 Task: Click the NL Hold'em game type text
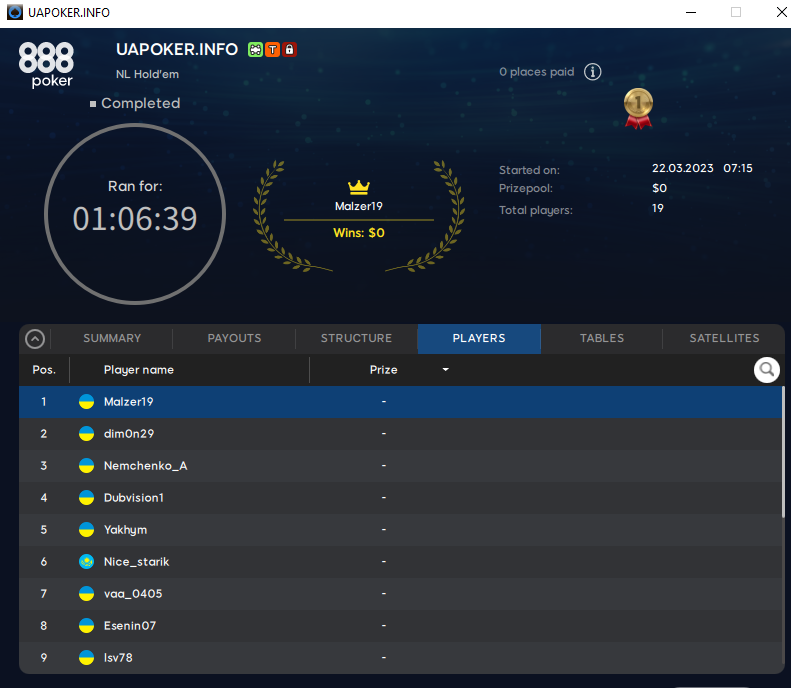coord(147,74)
